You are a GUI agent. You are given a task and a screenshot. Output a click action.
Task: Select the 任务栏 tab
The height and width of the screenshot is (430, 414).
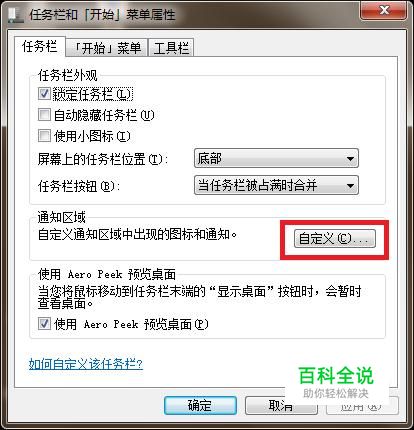tap(40, 46)
